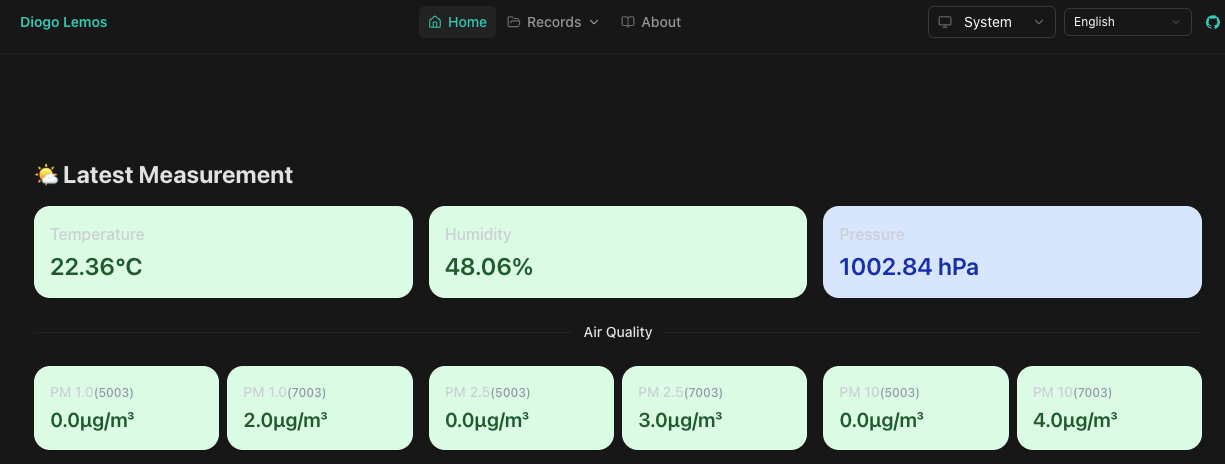
Task: Open the English language dropdown
Action: tap(1127, 22)
